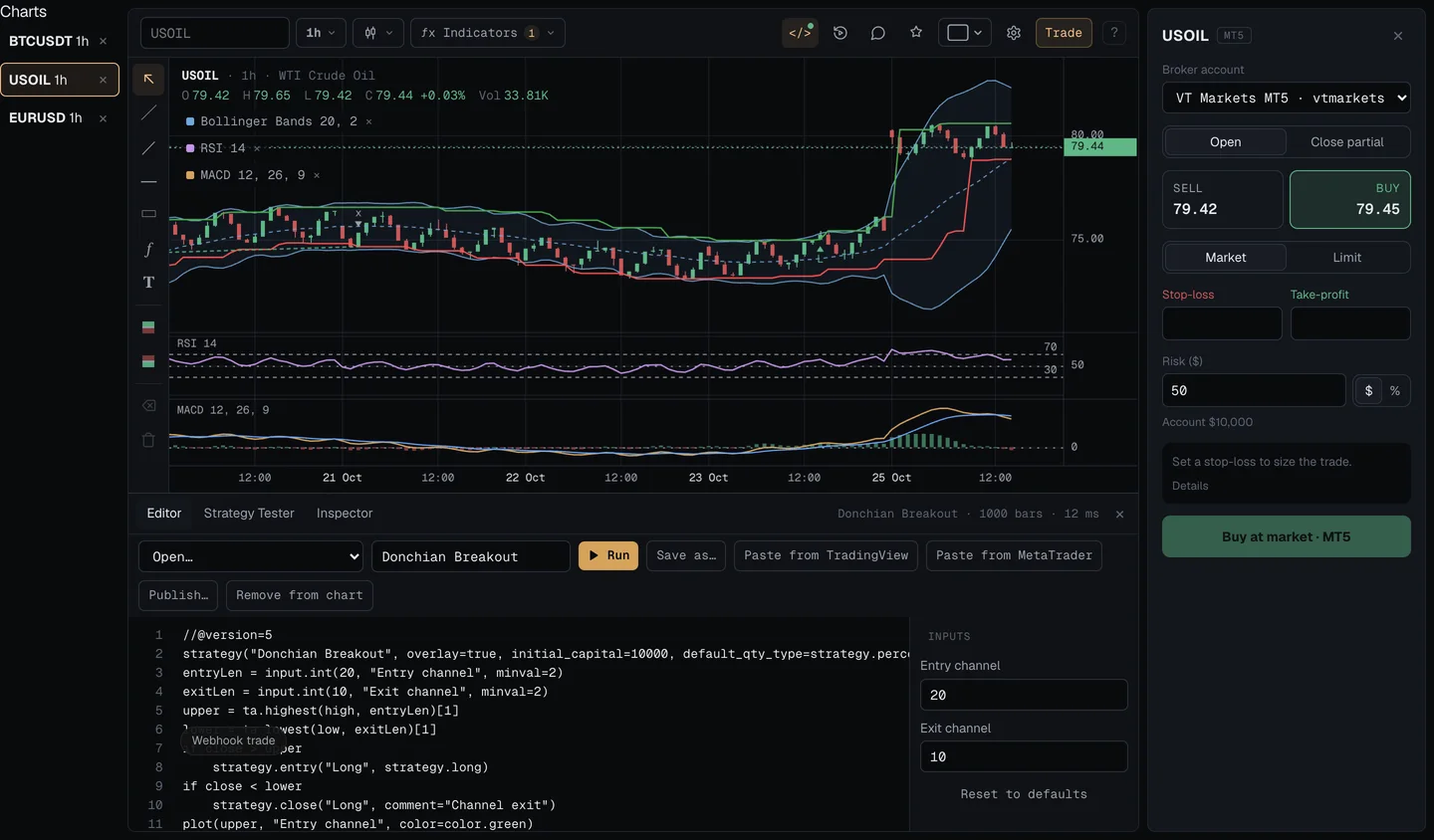The height and width of the screenshot is (840, 1434).
Task: Open chart settings gear icon
Action: pos(1014,33)
